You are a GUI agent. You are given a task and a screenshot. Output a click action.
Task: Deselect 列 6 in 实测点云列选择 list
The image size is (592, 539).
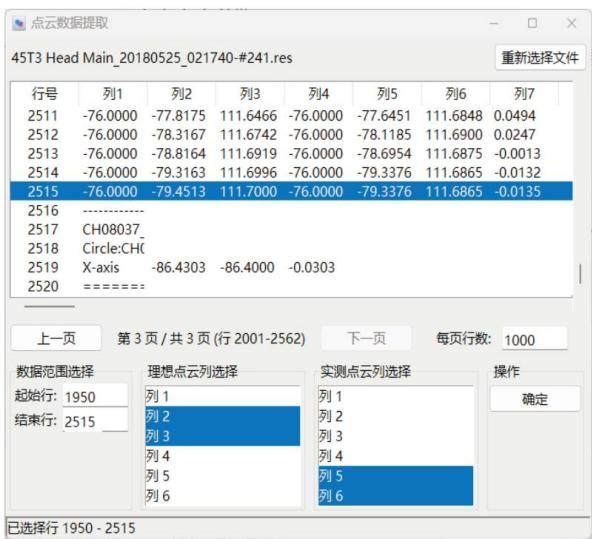click(x=396, y=495)
